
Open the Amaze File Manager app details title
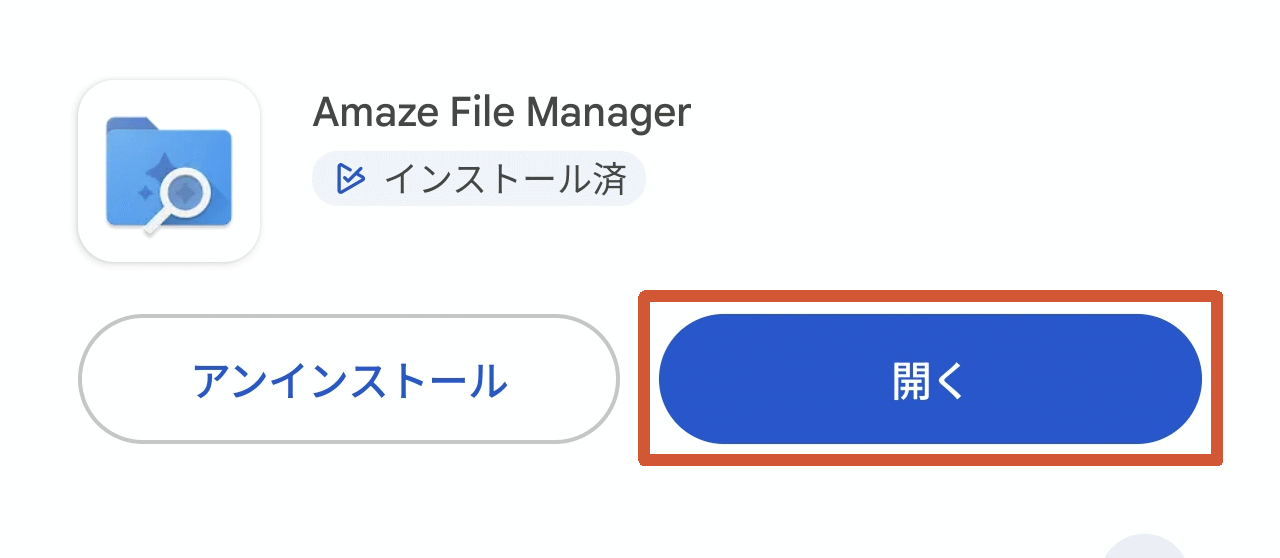[x=501, y=112]
